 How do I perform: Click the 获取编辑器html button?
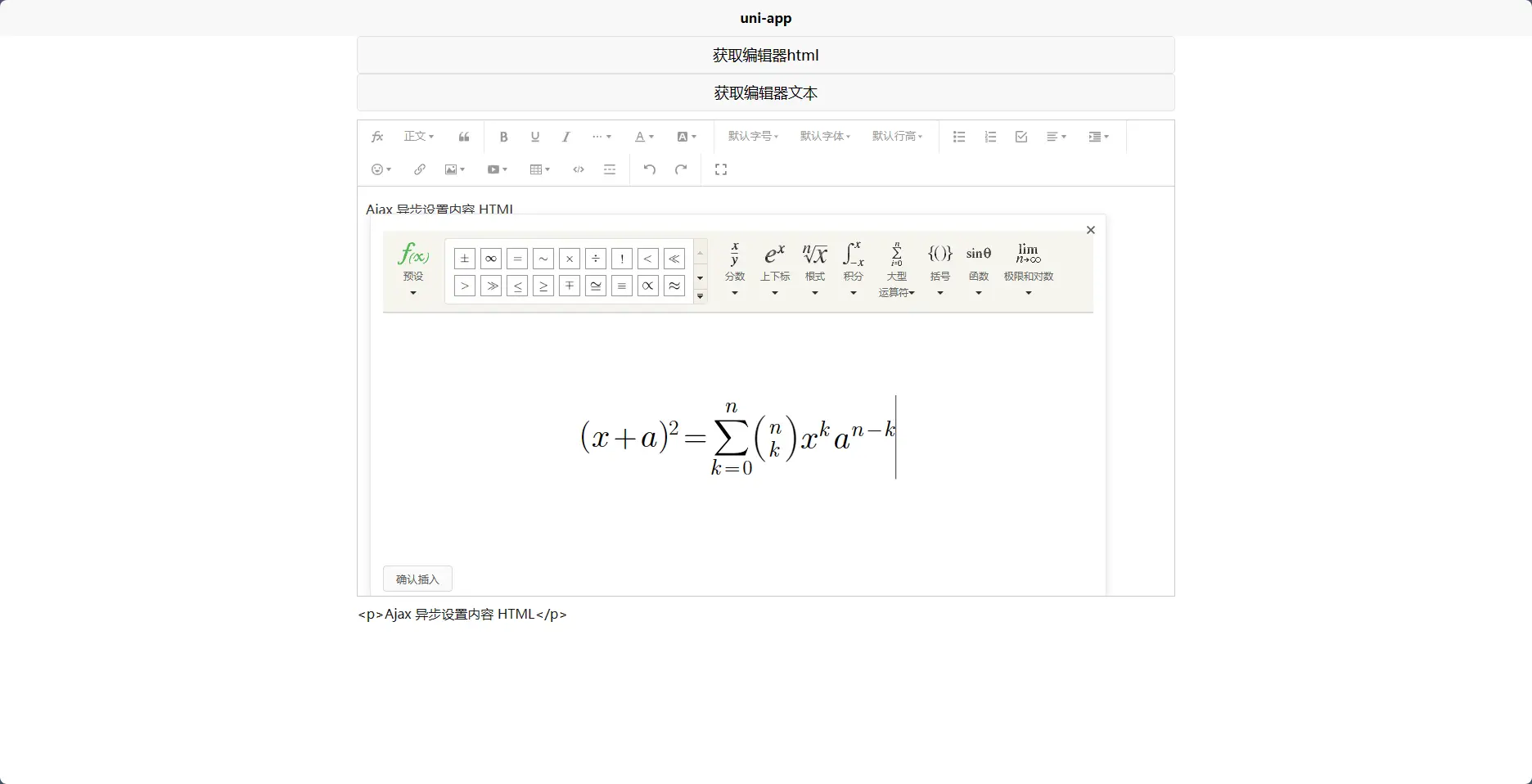pos(765,56)
